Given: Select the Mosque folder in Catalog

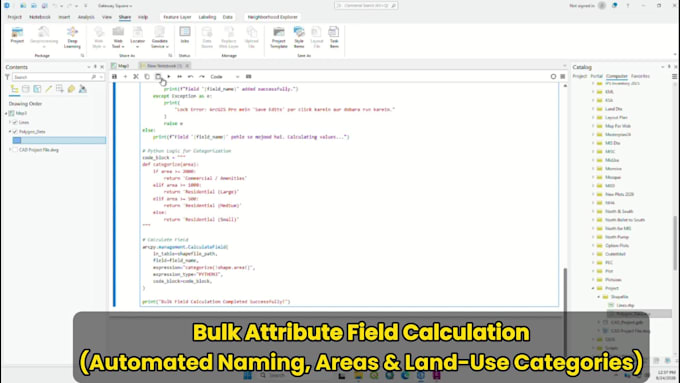Looking at the screenshot, I should (613, 177).
